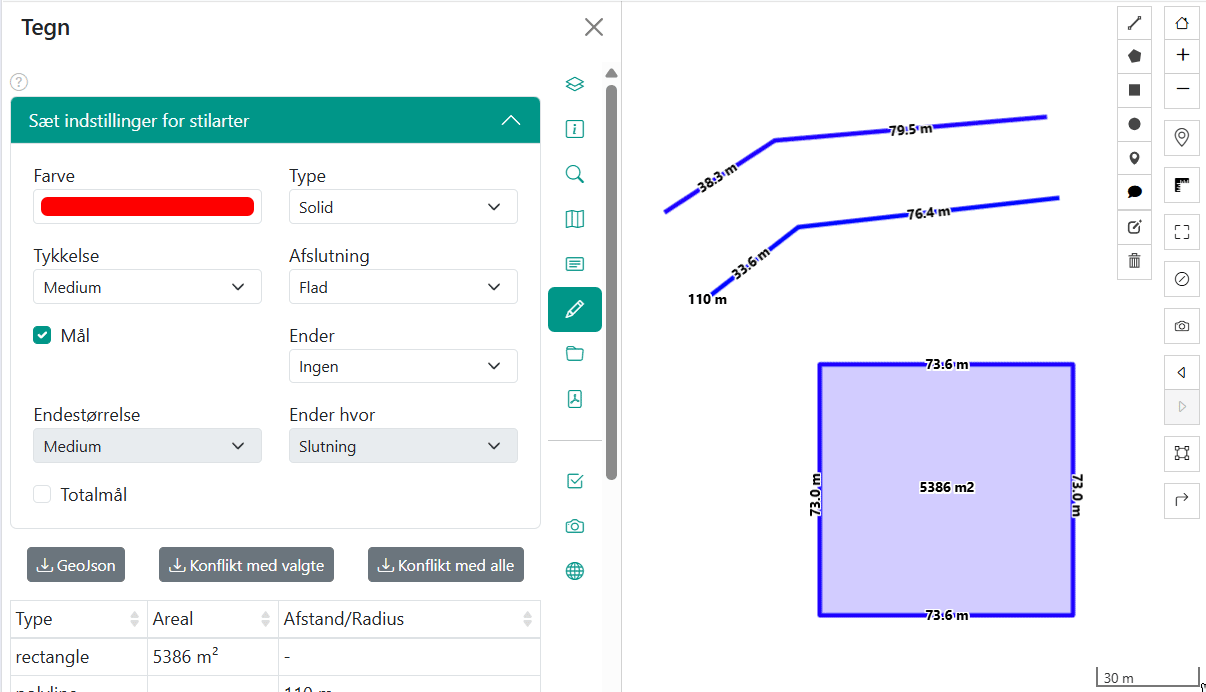Click the map zoom in plus button
The height and width of the screenshot is (692, 1206).
click(x=1182, y=55)
